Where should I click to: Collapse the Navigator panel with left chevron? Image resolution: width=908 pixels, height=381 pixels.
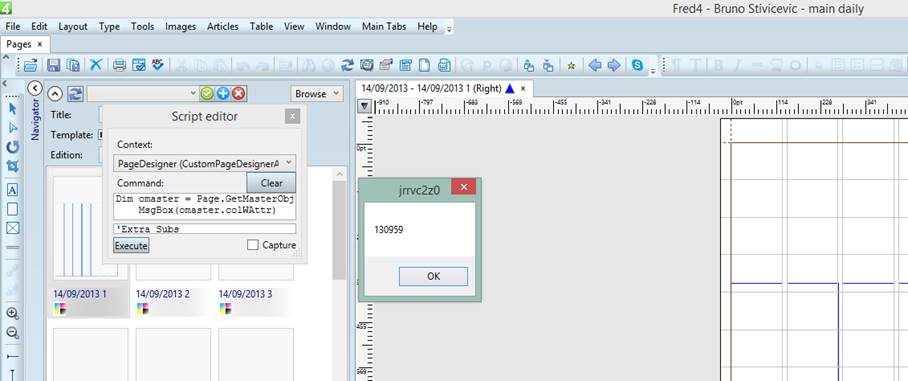(35, 88)
